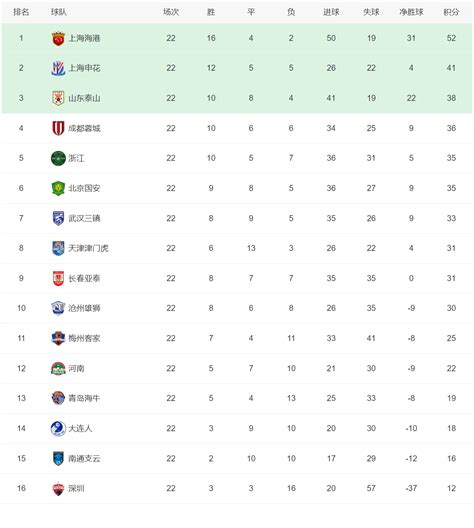The image size is (474, 528).
Task: Open the 沧州雄狮 team name link
Action: 84,308
